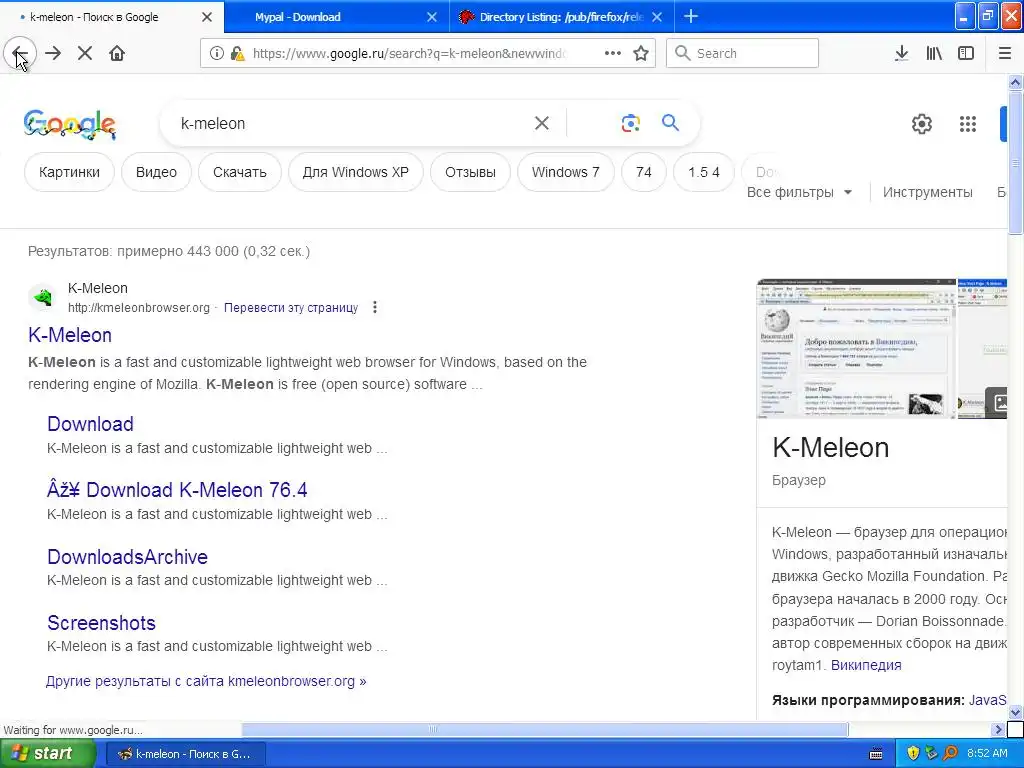Focus the toolbar Search field
This screenshot has width=1024, height=768.
point(743,54)
